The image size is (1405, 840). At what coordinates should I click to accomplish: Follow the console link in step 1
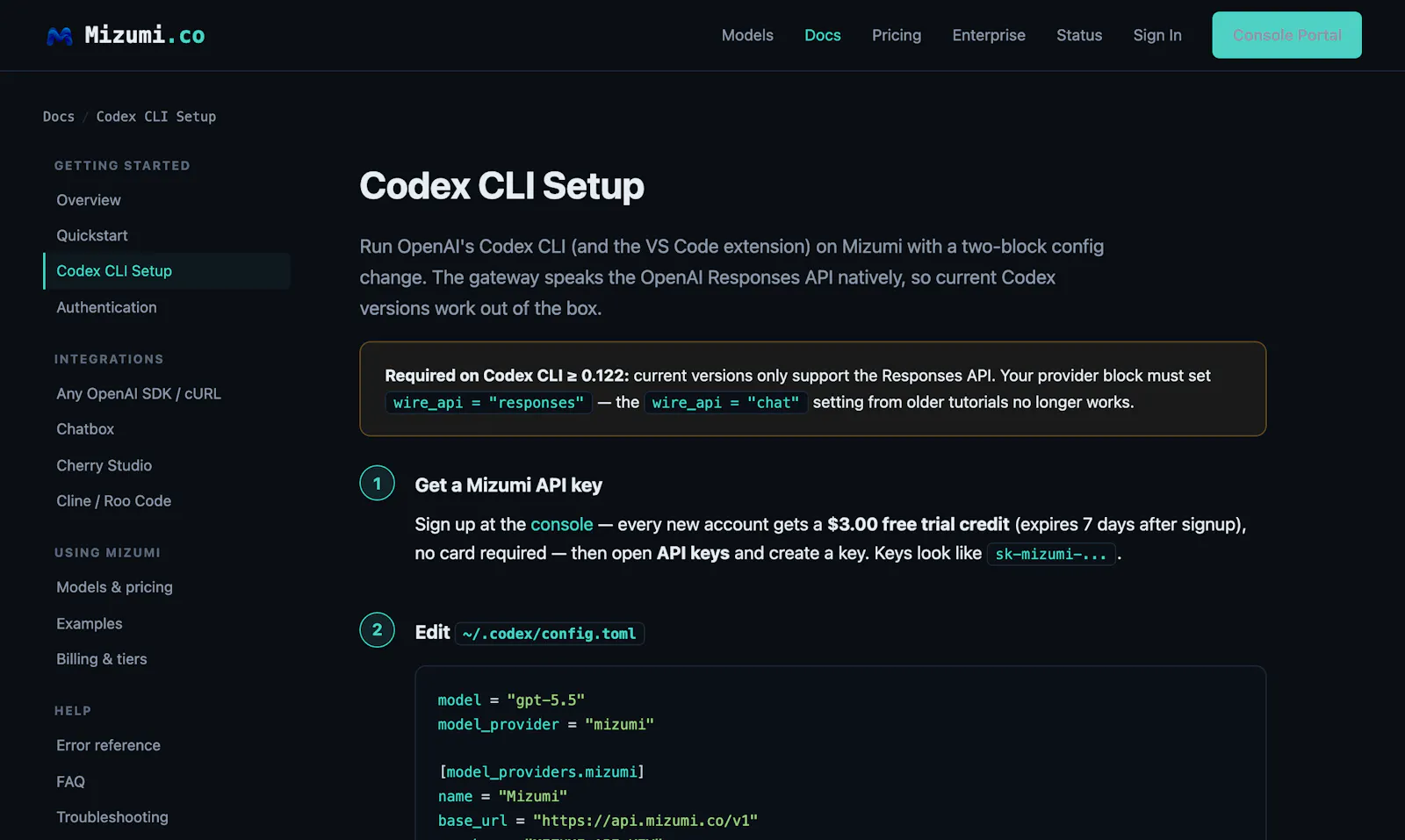point(562,524)
